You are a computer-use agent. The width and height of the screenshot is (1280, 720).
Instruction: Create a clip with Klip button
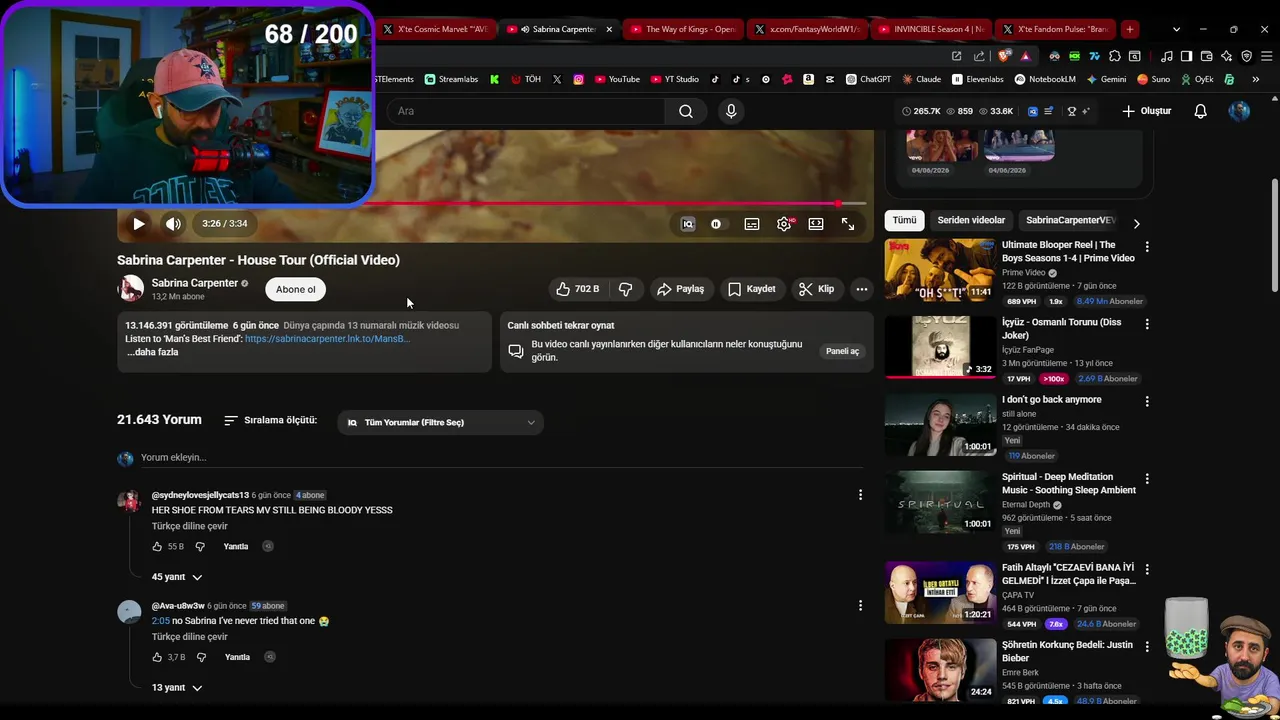coord(816,289)
